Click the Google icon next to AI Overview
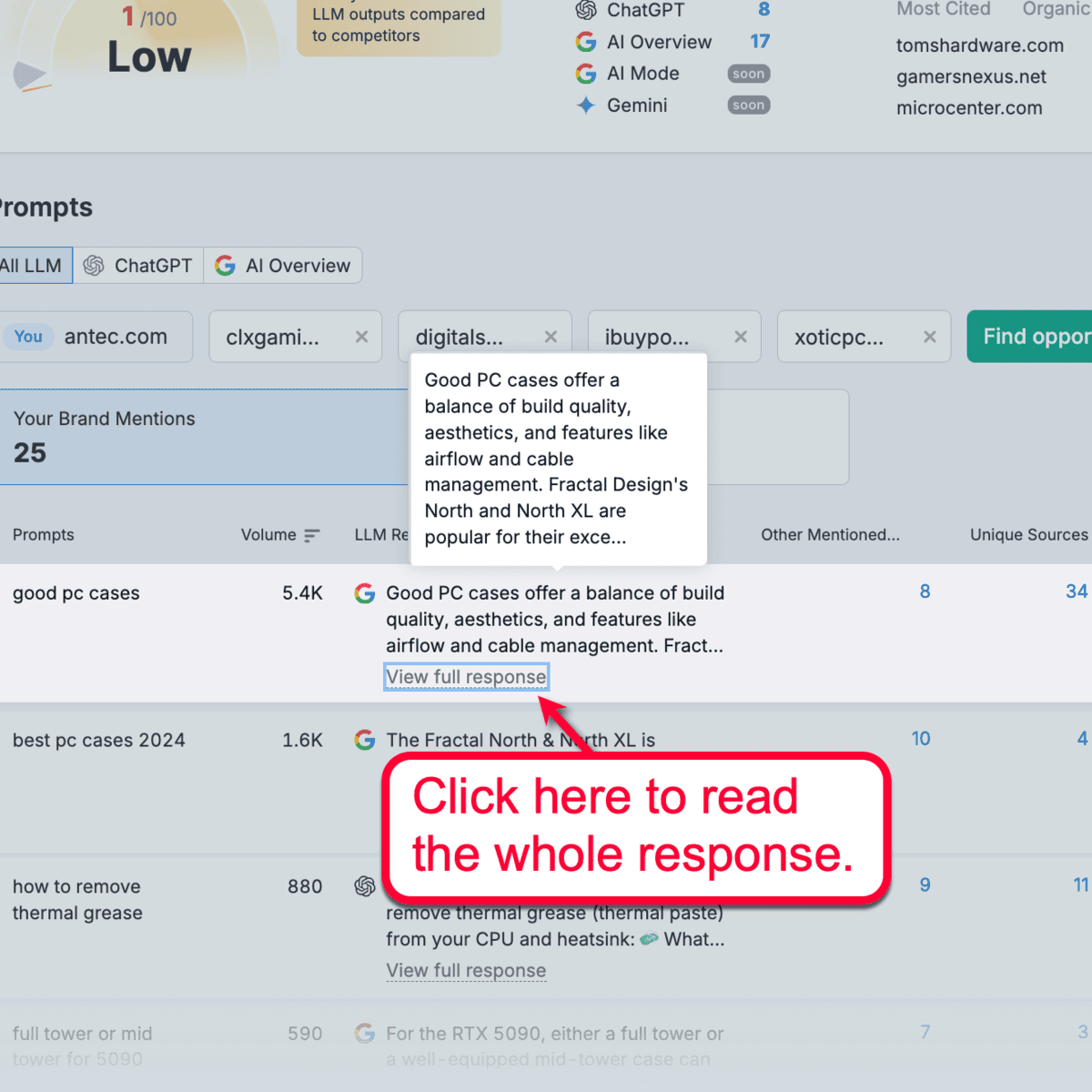The image size is (1092, 1092). click(x=586, y=42)
